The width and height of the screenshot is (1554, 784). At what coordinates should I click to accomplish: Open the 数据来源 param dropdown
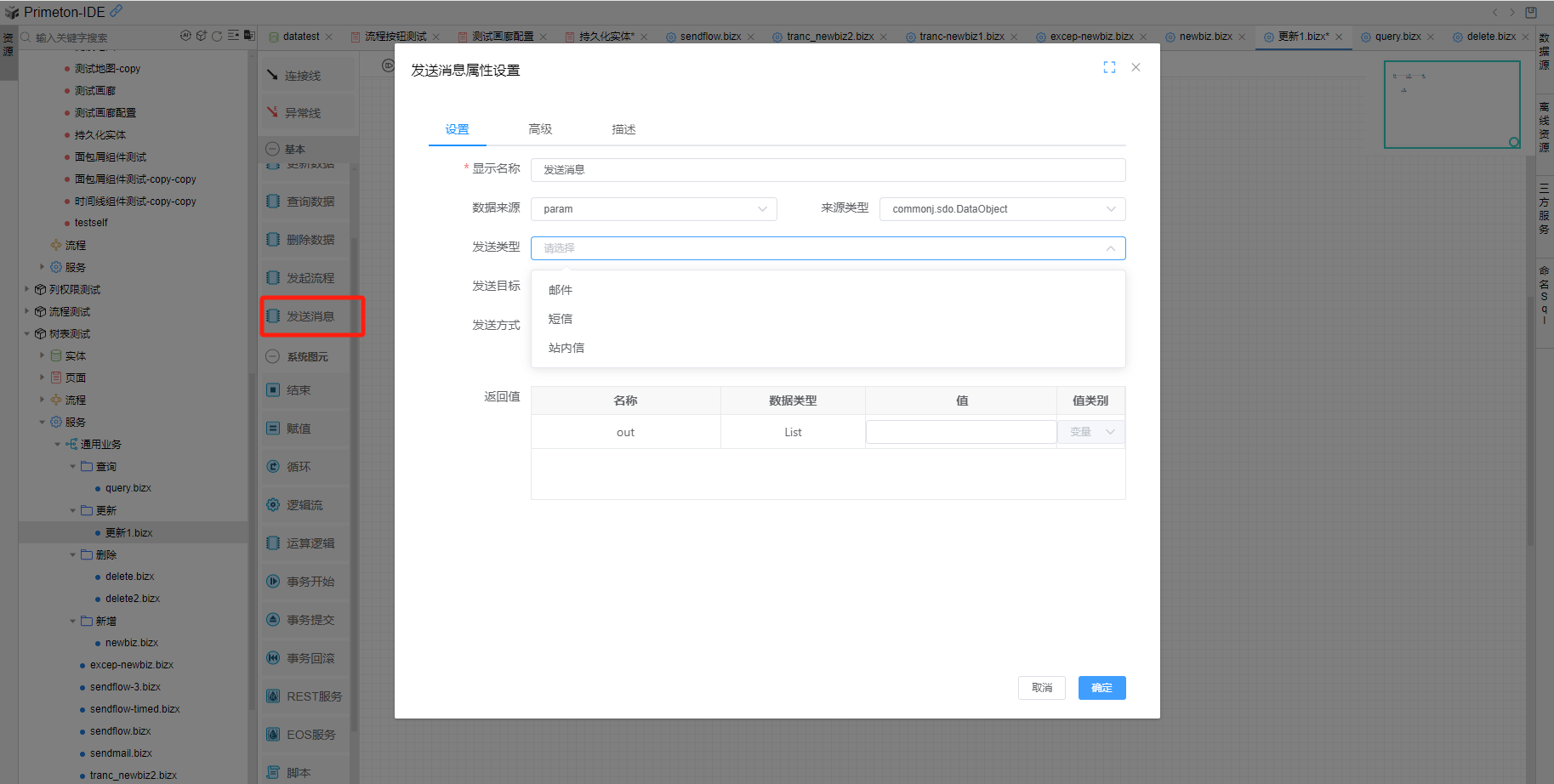(653, 209)
